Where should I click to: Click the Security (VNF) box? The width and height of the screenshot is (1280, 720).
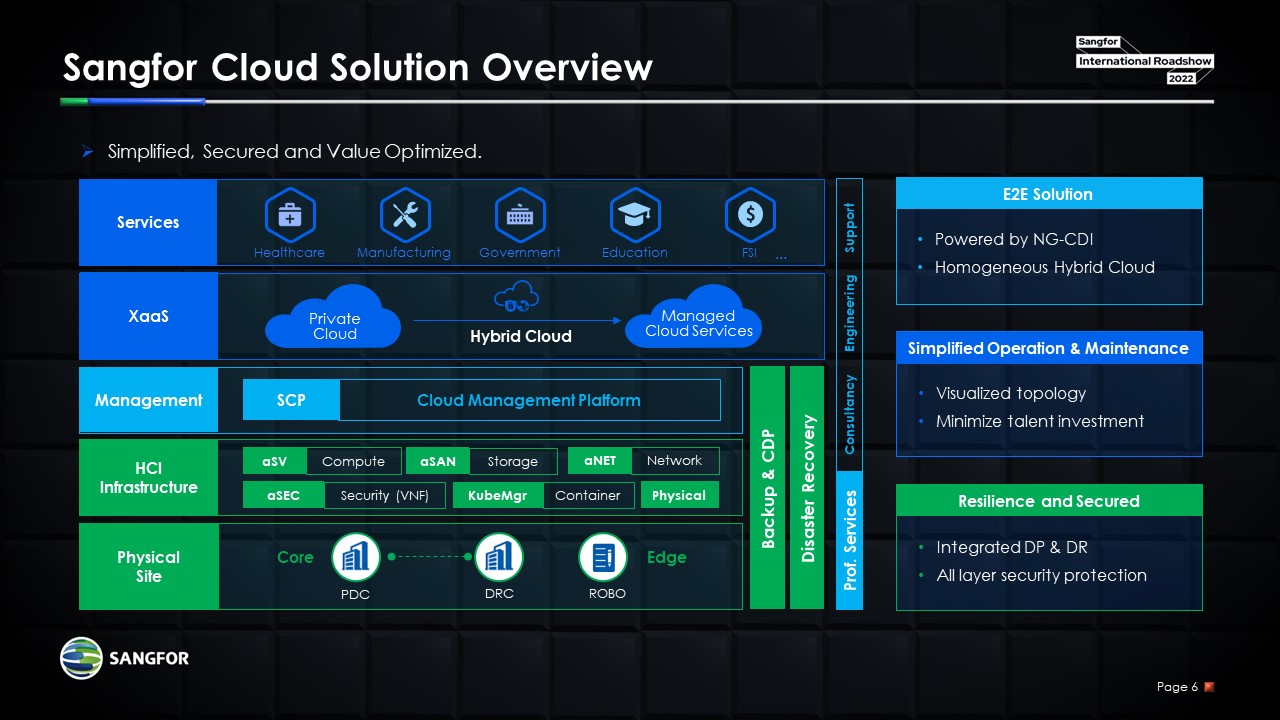point(384,495)
